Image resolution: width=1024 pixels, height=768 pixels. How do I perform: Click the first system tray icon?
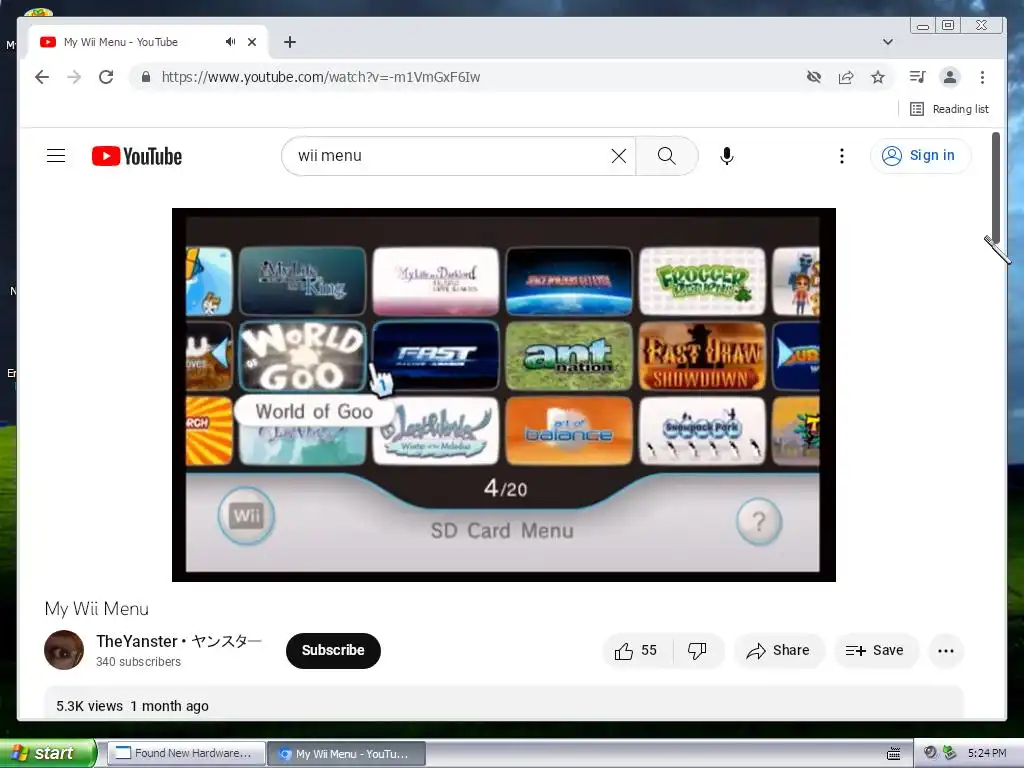pos(931,753)
